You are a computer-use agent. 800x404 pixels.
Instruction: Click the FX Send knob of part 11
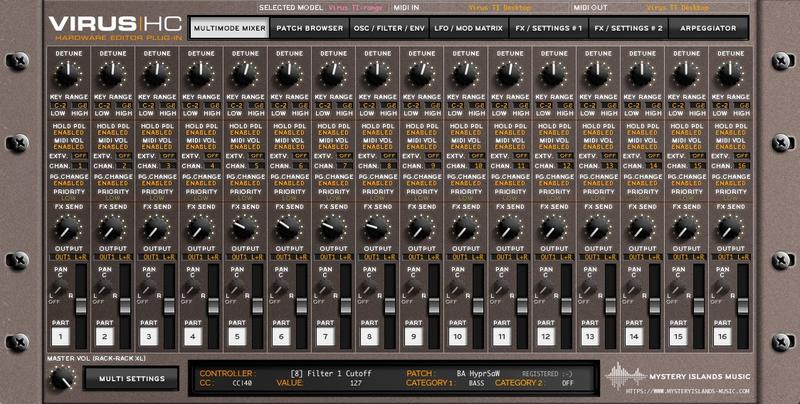509,228
